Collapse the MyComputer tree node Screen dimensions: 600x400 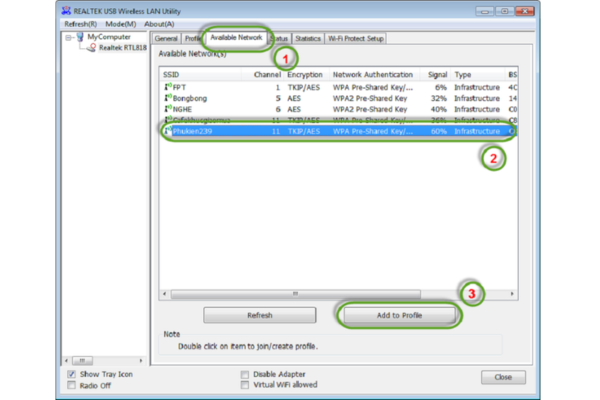coord(68,38)
